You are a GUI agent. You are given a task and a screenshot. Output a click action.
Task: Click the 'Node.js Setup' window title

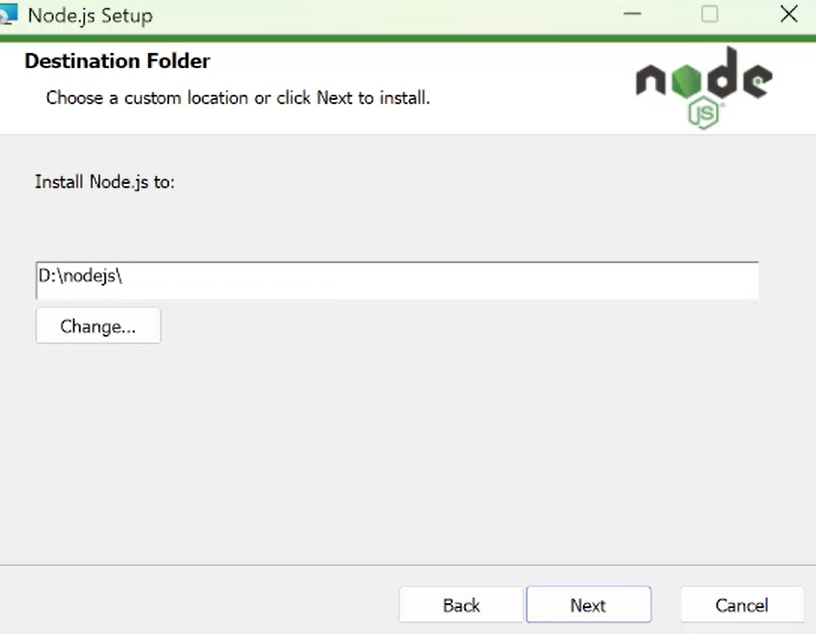90,16
